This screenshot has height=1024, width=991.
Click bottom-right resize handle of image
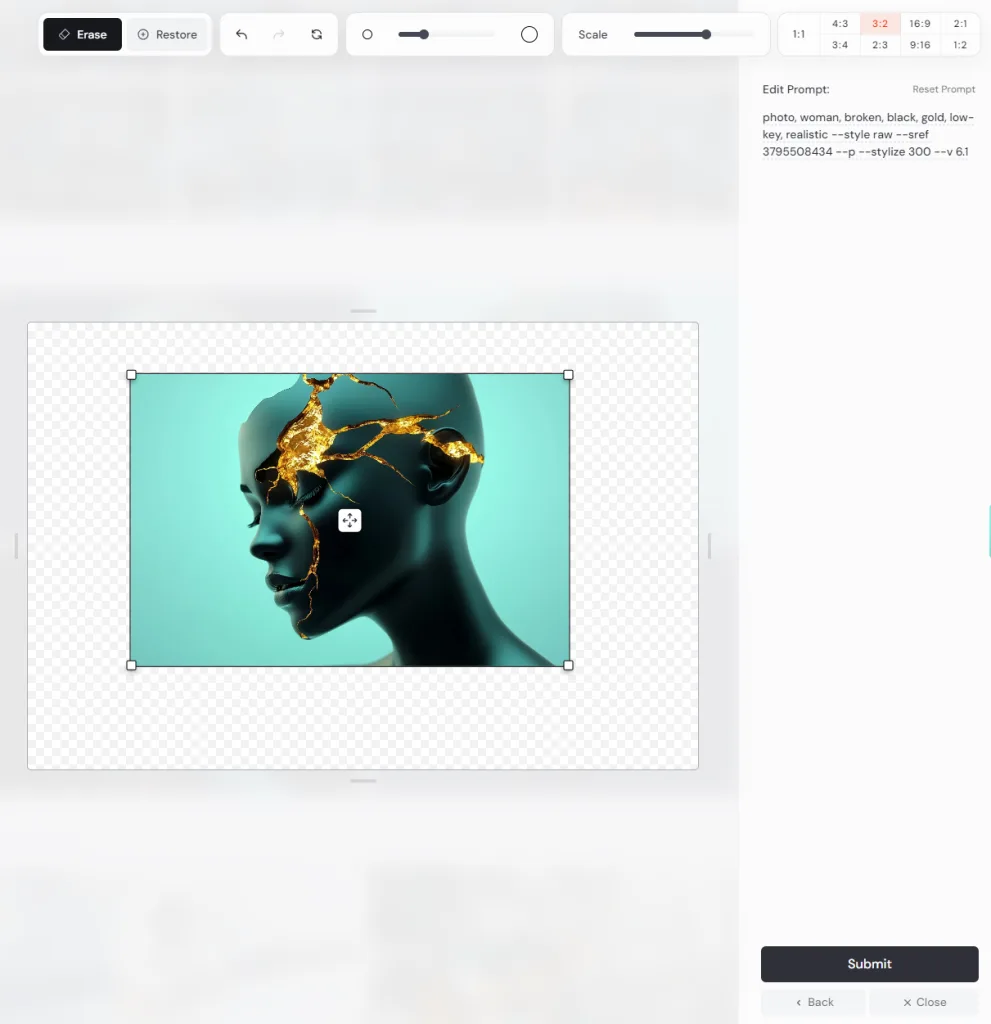pos(568,665)
